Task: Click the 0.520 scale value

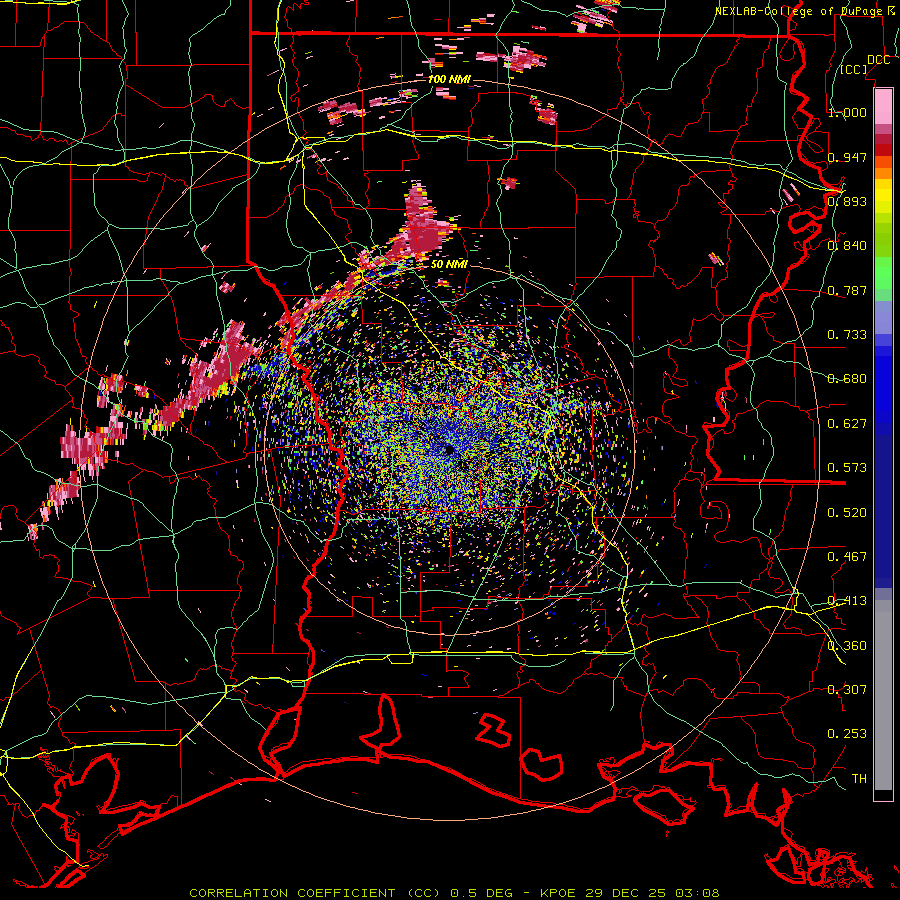Action: coord(847,513)
